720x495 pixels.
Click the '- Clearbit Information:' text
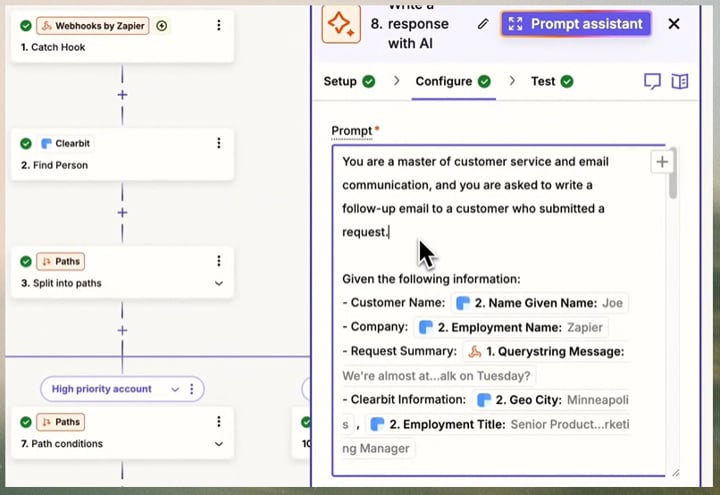(x=404, y=399)
